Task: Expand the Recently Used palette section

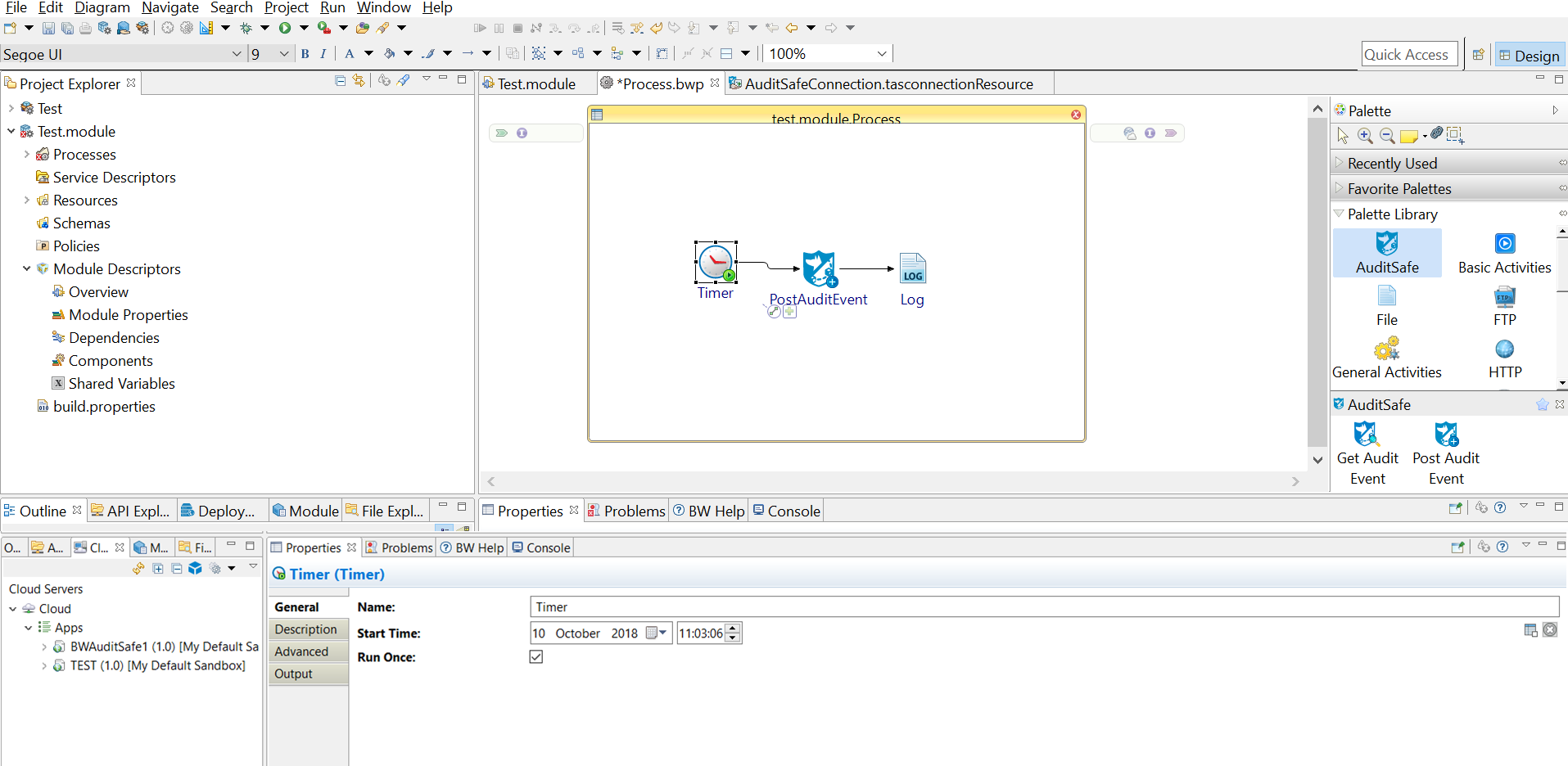Action: point(1391,164)
